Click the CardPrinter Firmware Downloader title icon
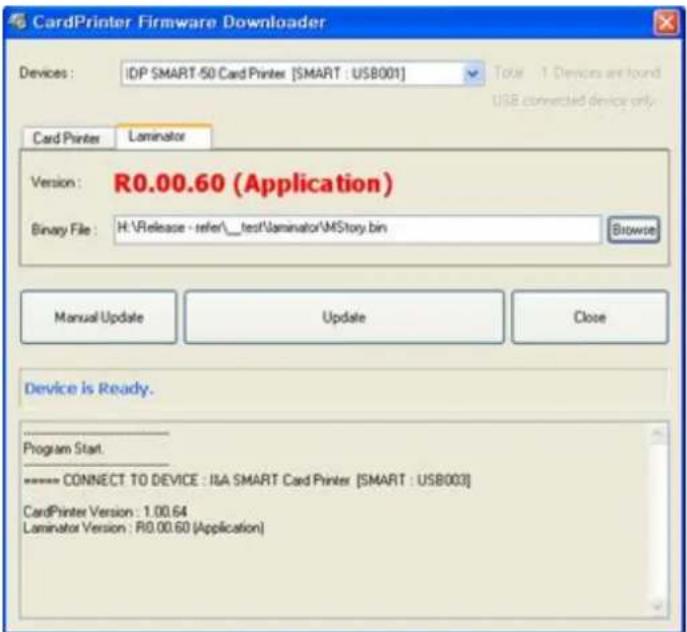The height and width of the screenshot is (632, 687). coord(18,21)
